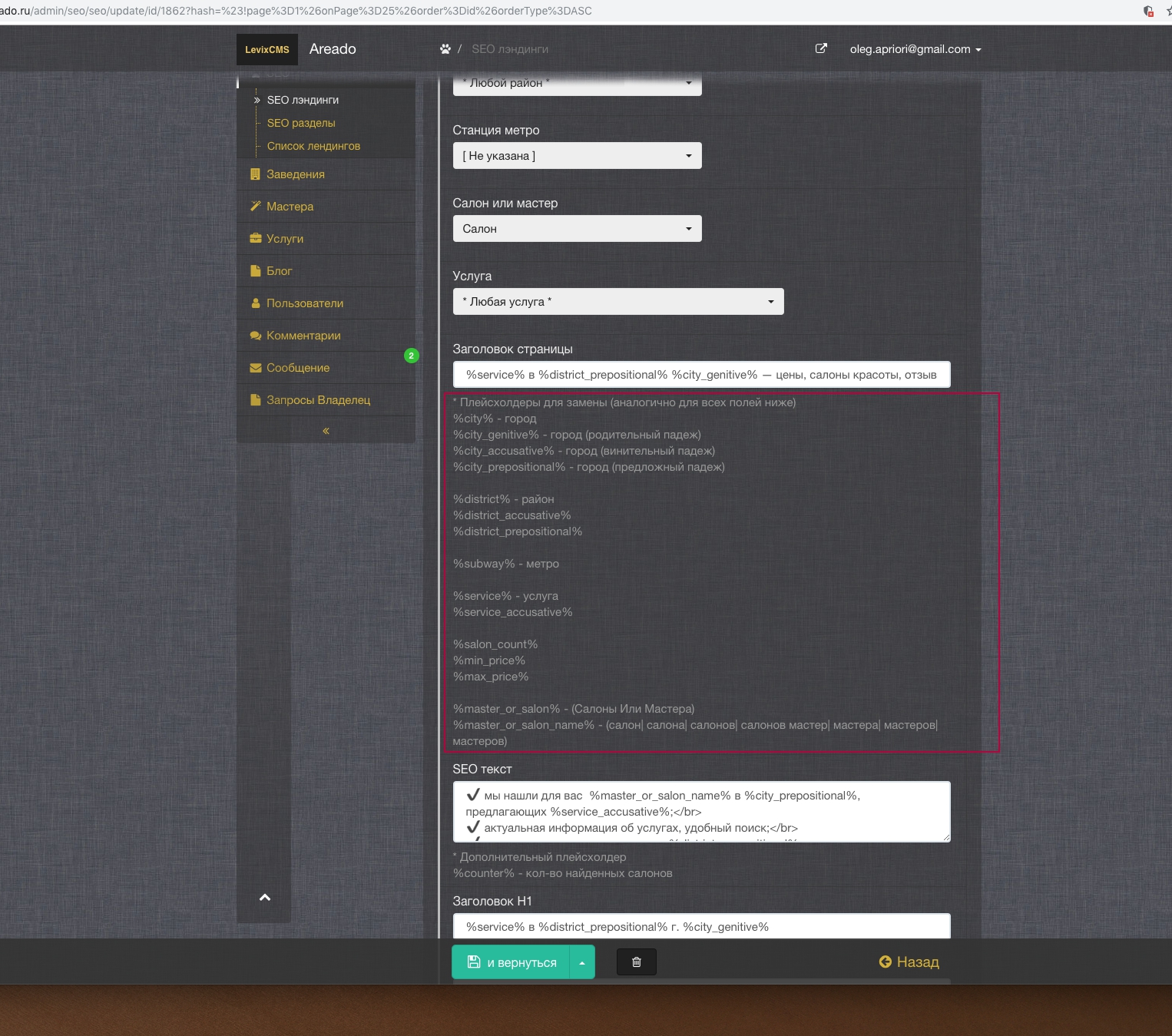1172x1036 pixels.
Task: Click the trash delete icon button
Action: pos(636,962)
